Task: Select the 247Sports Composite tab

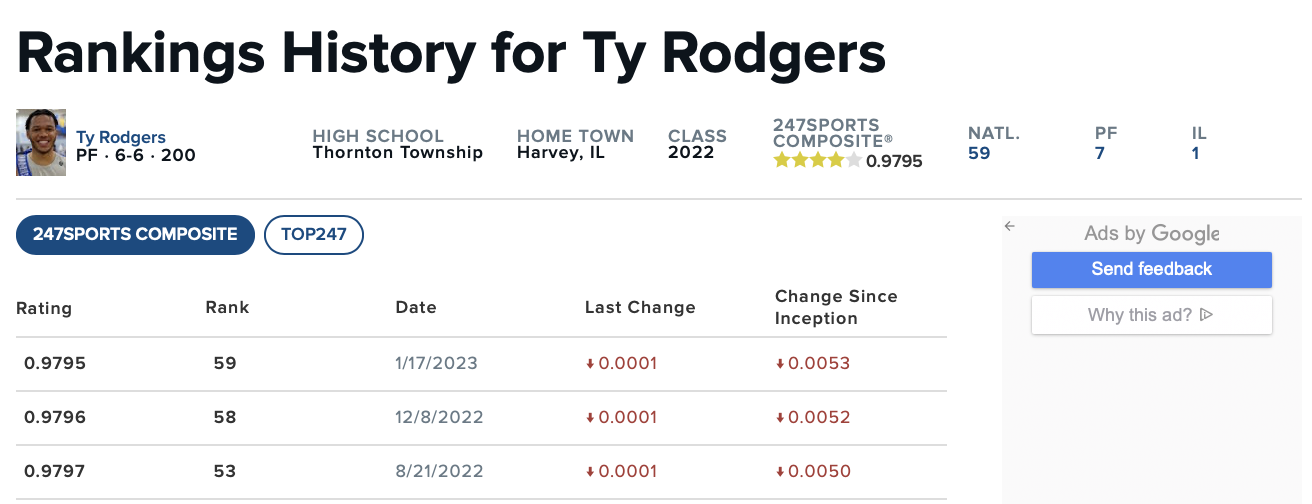Action: tap(135, 235)
